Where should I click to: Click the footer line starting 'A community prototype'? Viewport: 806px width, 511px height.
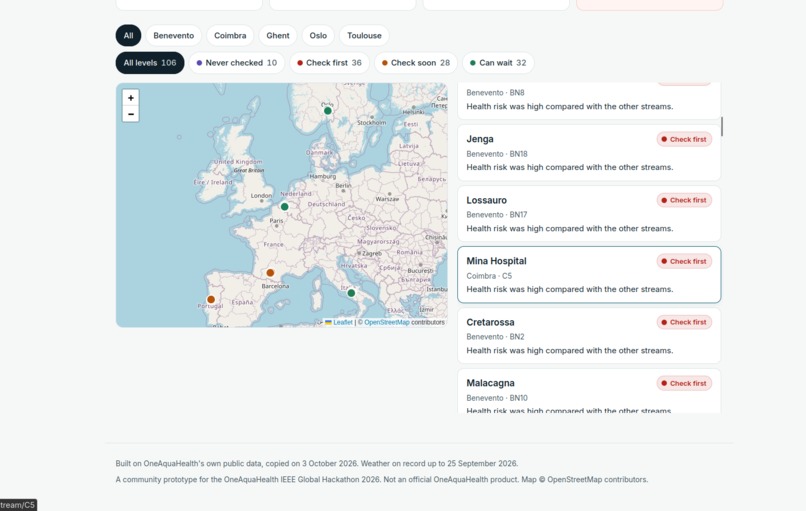tap(381, 479)
